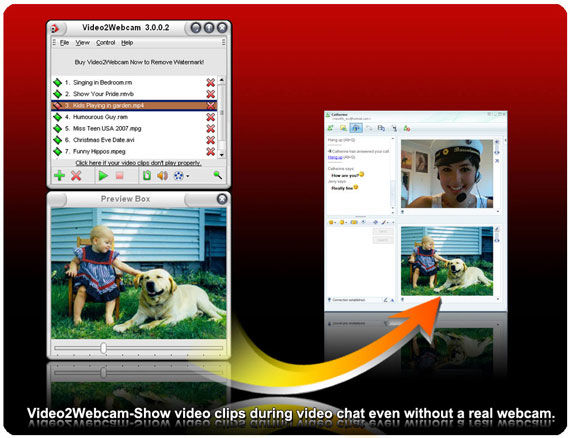Image resolution: width=570 pixels, height=438 pixels.
Task: Click the green film icon beside Singing in Bedroom.rm
Action: 57,83
